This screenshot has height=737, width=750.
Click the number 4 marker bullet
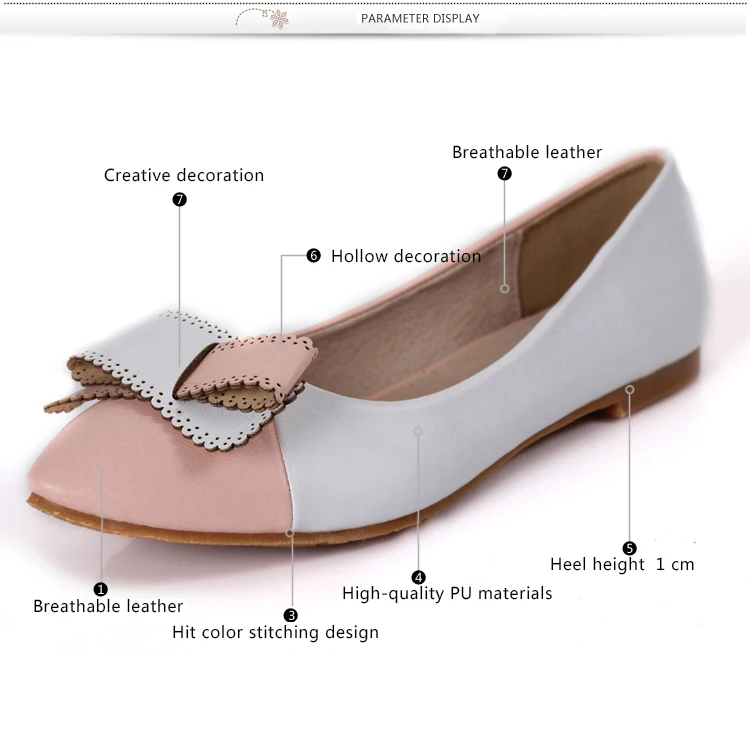pos(418,577)
